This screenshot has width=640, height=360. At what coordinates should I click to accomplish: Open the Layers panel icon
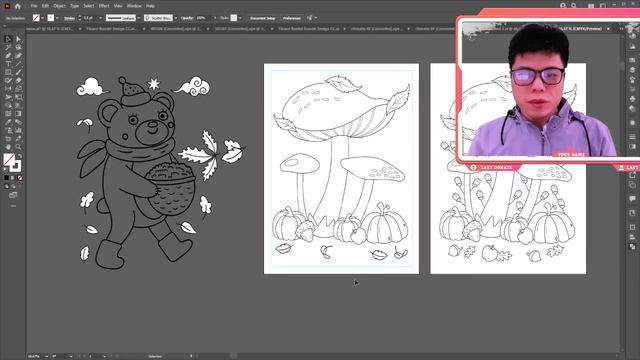632,69
